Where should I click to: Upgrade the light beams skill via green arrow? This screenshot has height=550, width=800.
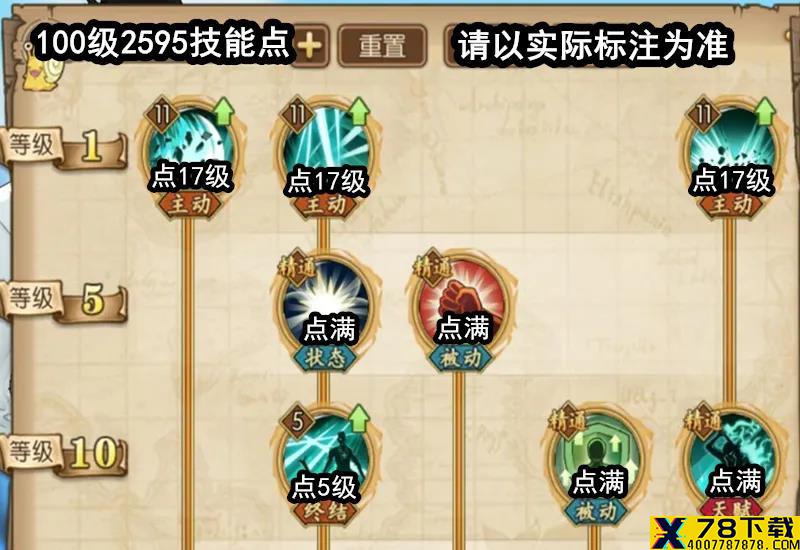tap(359, 112)
